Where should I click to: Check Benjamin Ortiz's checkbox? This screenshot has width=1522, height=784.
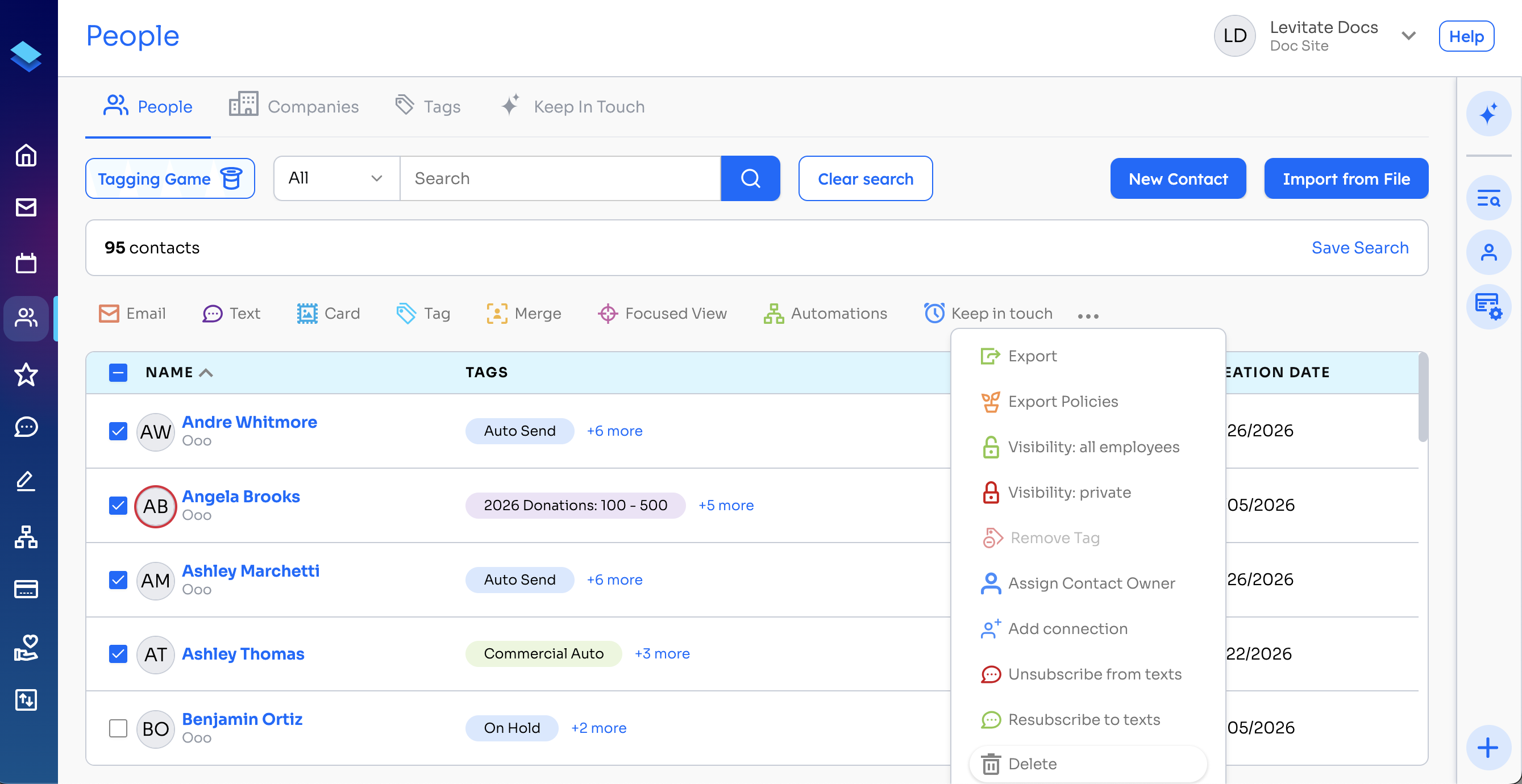click(118, 728)
